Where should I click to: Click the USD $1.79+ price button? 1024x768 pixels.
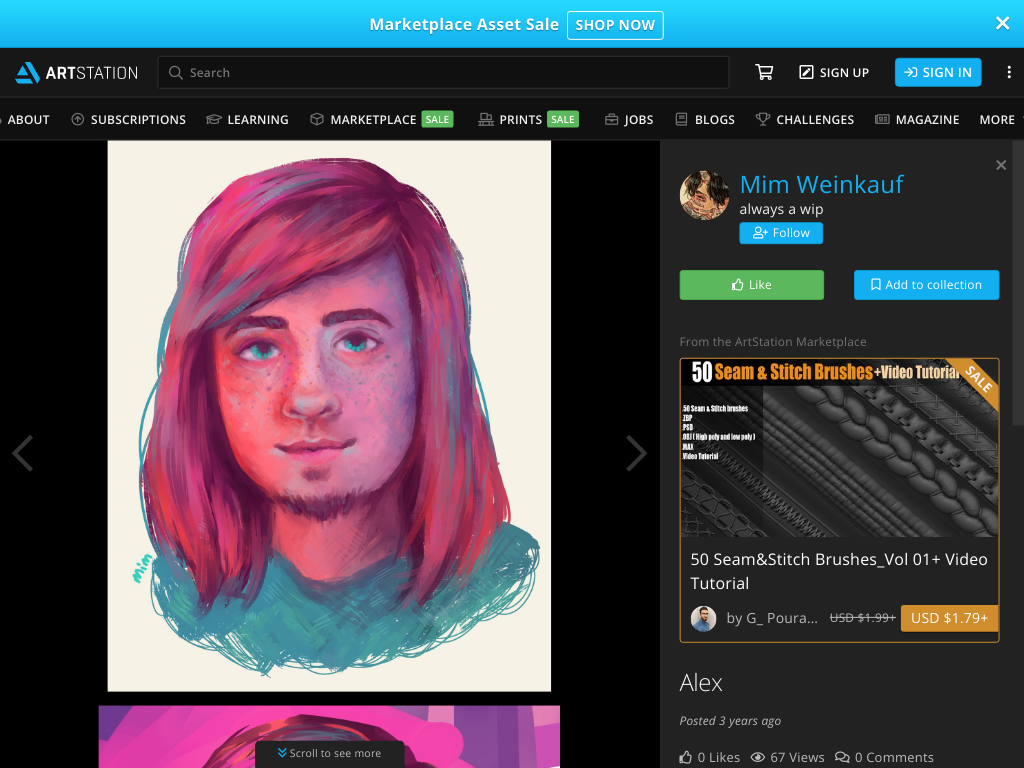pyautogui.click(x=950, y=618)
